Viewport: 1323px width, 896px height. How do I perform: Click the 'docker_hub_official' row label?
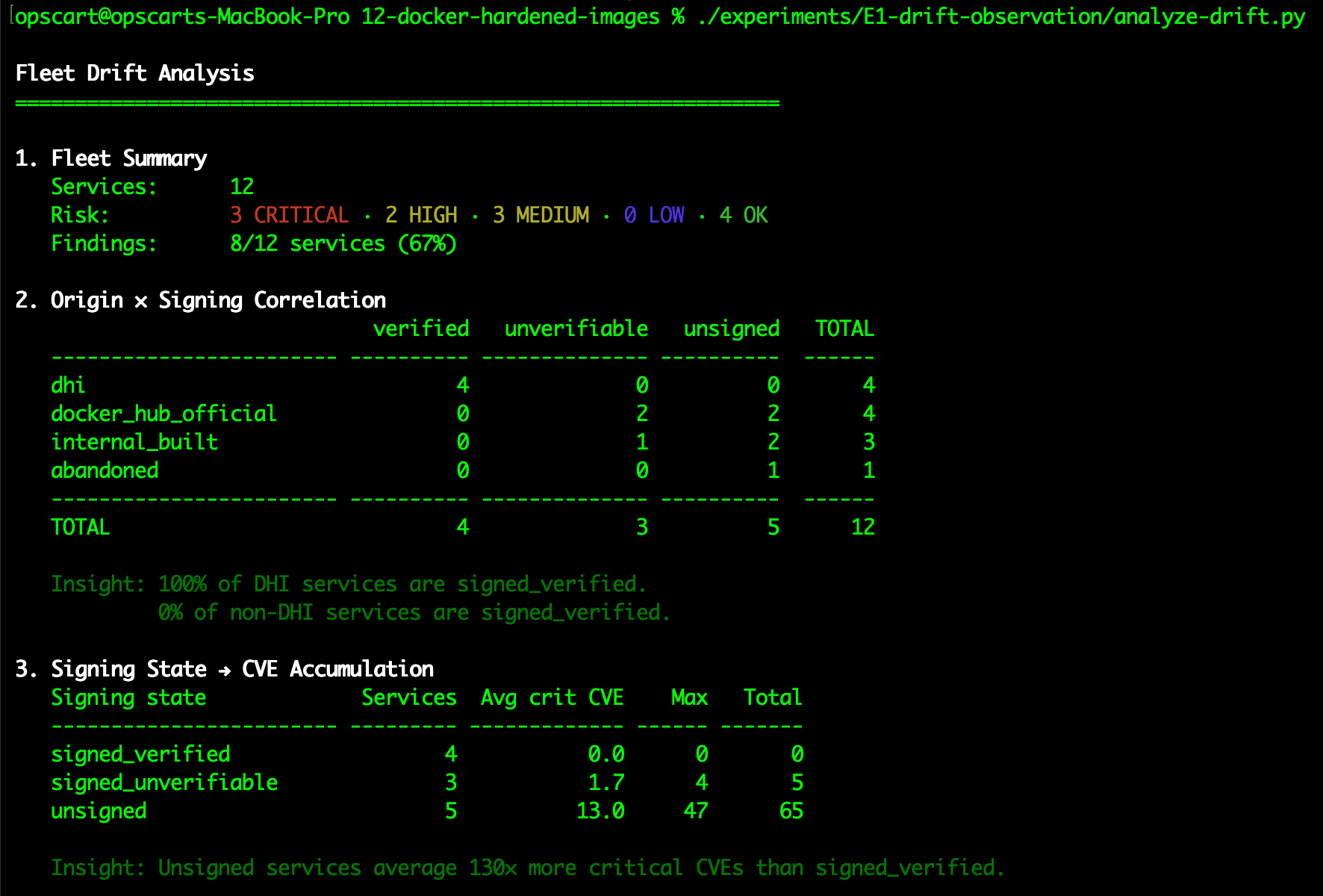tap(164, 414)
